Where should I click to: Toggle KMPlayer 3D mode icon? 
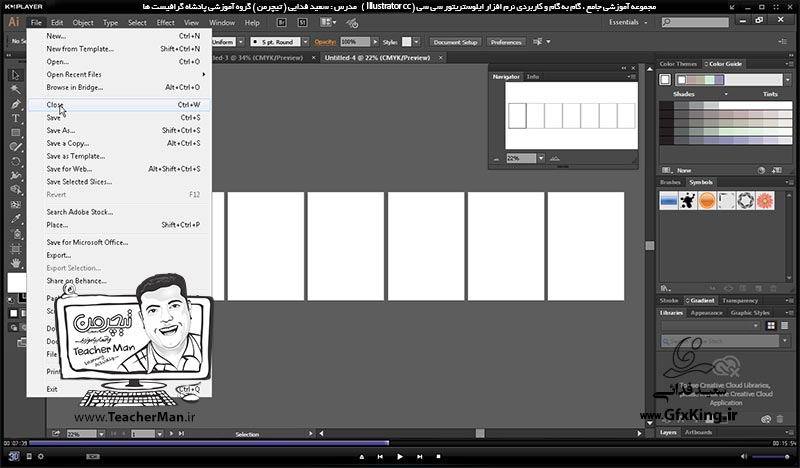(13, 456)
